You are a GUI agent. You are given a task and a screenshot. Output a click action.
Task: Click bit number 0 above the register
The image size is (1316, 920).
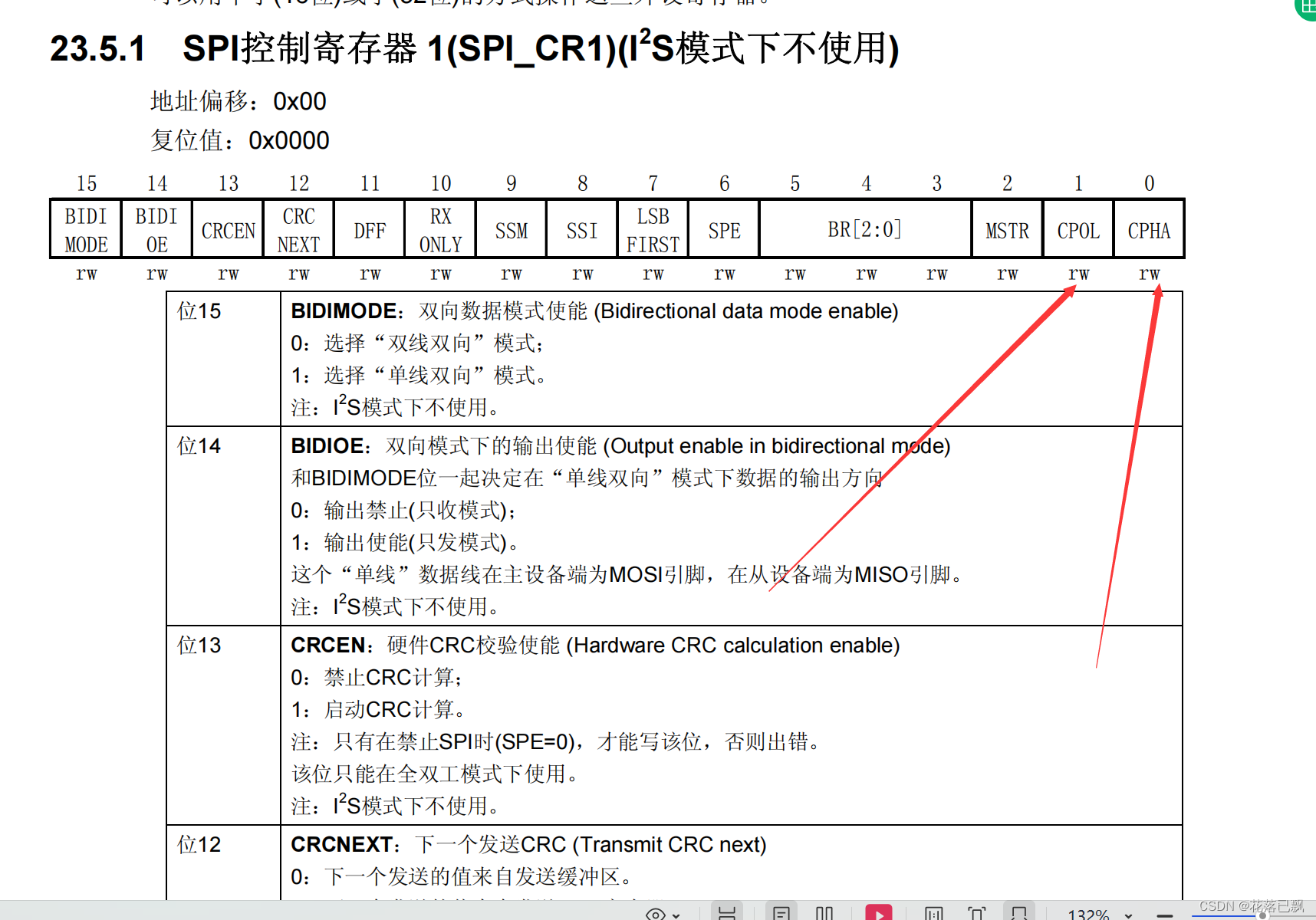click(1149, 183)
